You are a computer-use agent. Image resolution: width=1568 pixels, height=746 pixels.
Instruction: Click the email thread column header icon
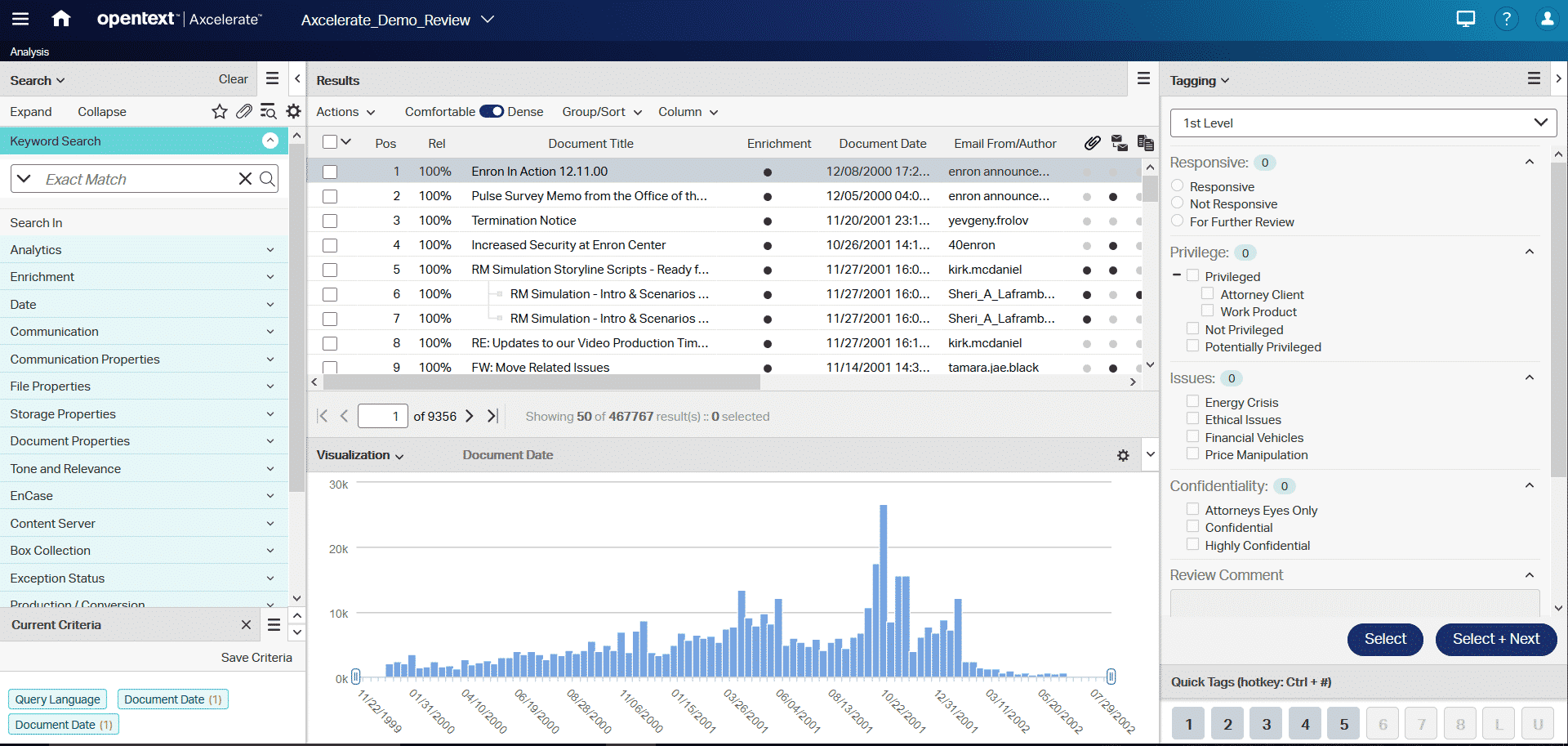[x=1120, y=142]
